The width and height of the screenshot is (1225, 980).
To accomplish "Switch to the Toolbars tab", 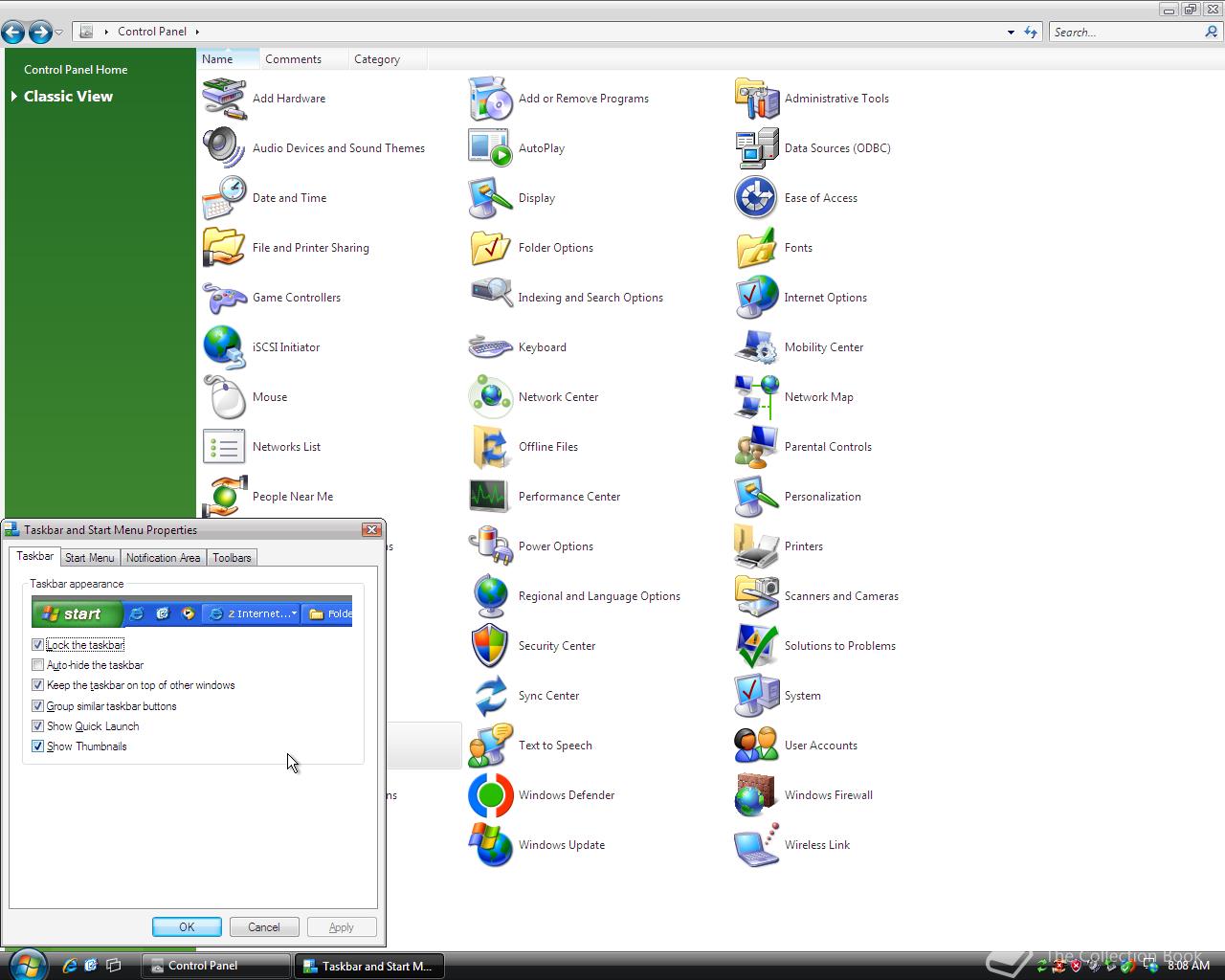I will 232,558.
